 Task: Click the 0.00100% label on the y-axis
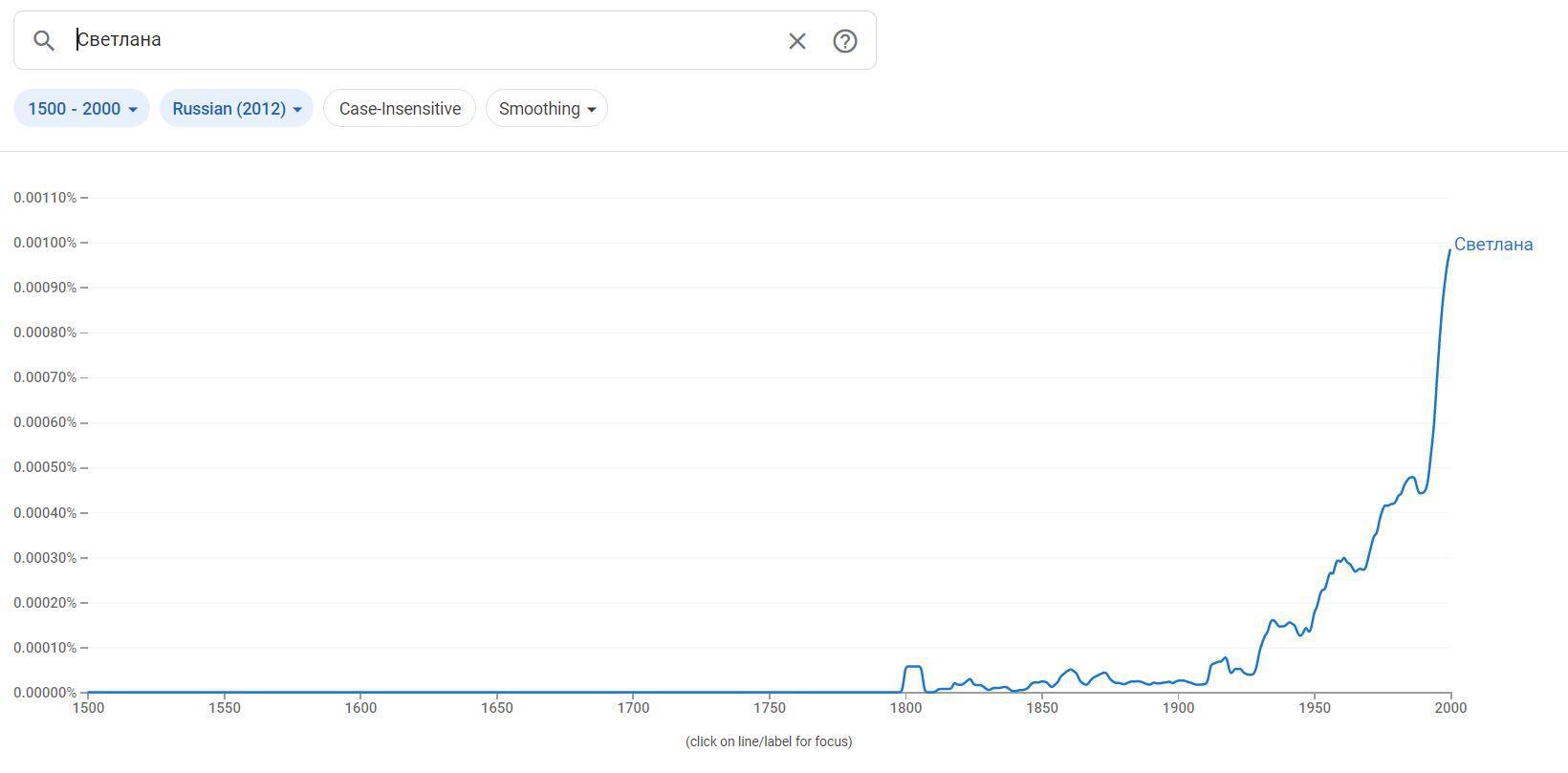point(45,243)
